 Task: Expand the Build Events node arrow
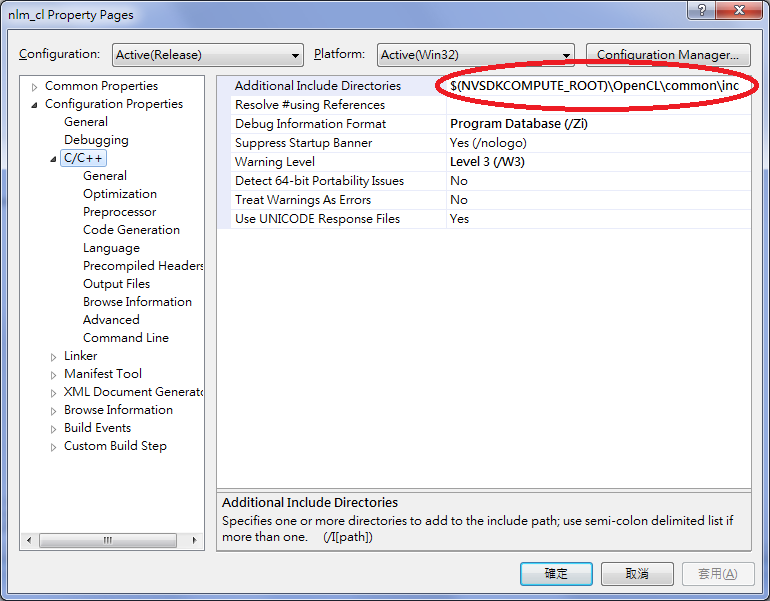53,429
